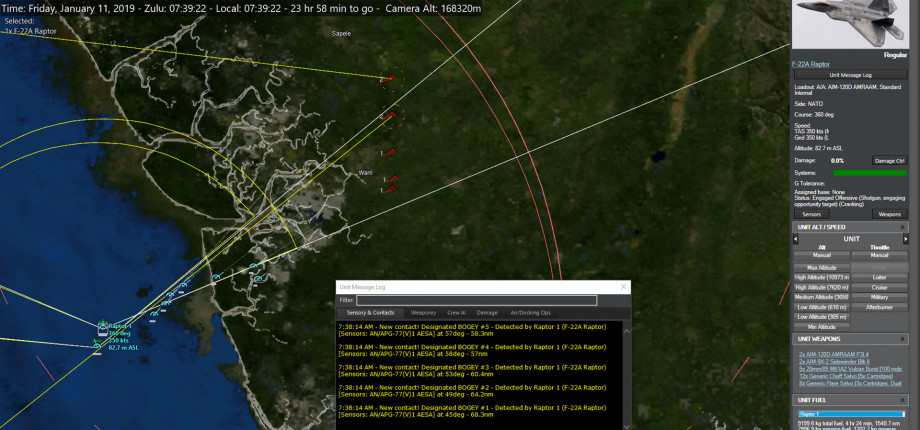Select Low Altitude (610 m) preset
The height and width of the screenshot is (430, 920).
(x=822, y=307)
